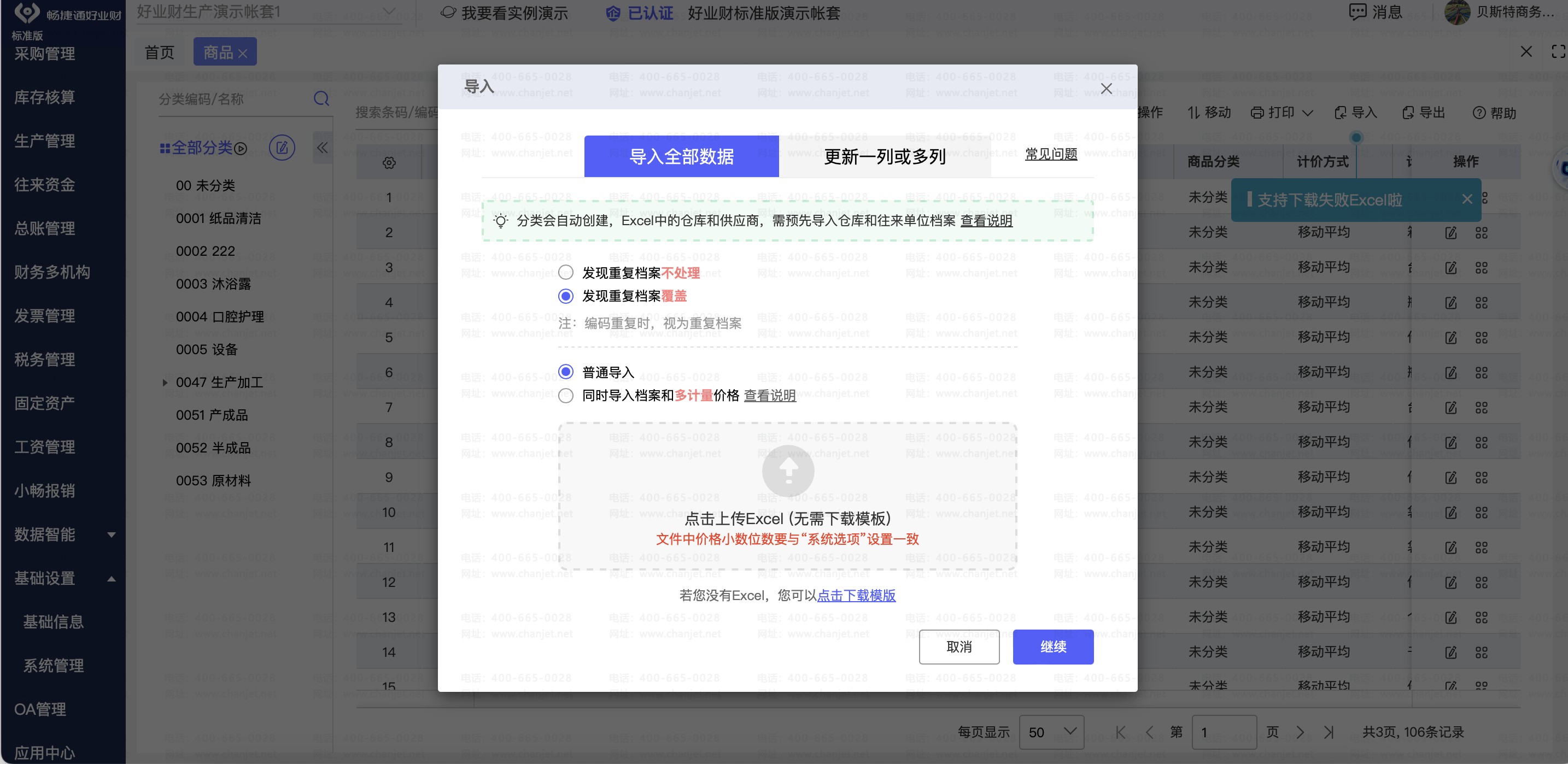1568x764 pixels.
Task: Click the 导出 toolbar button
Action: [x=1424, y=113]
